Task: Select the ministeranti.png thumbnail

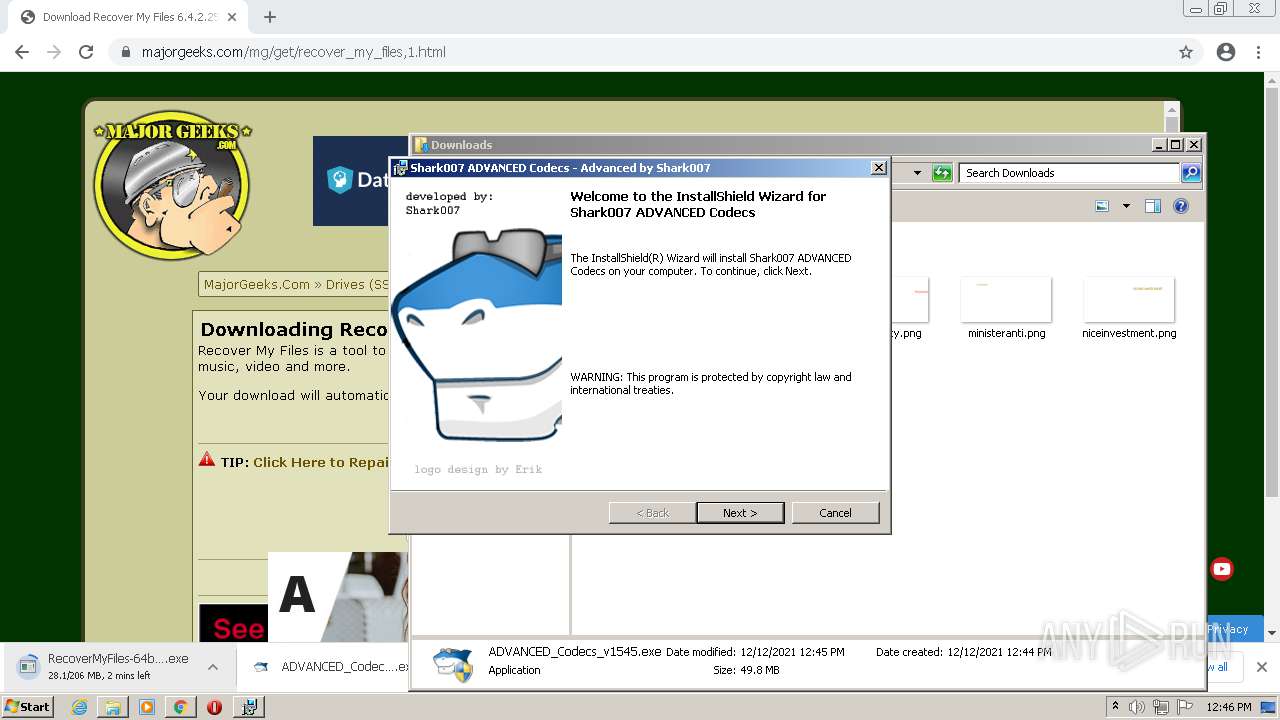Action: [x=1006, y=300]
